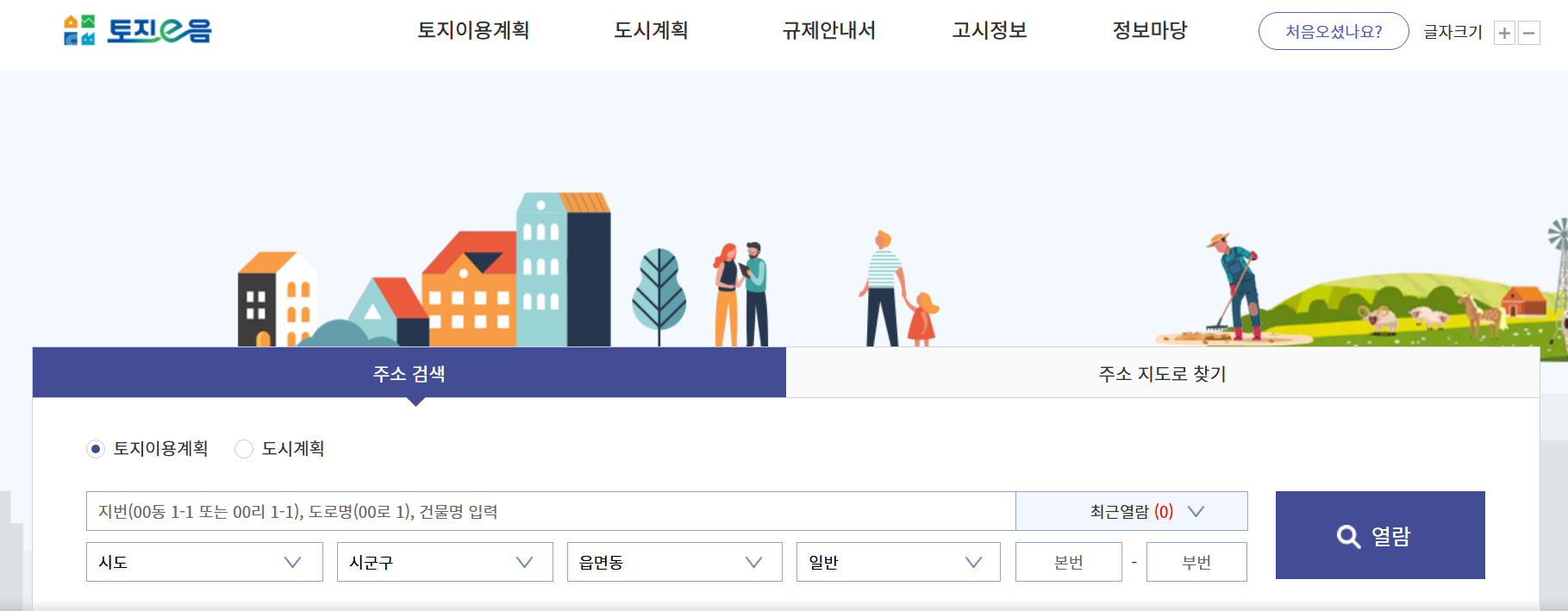This screenshot has height=611, width=1568.
Task: Switch to 주소 지도로 찾기 tab
Action: [1162, 374]
